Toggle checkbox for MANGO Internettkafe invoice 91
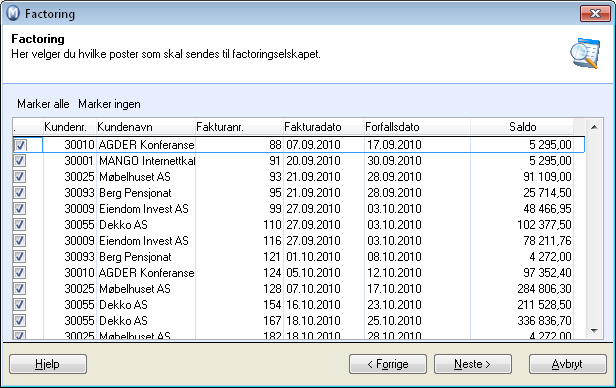 coord(20,161)
